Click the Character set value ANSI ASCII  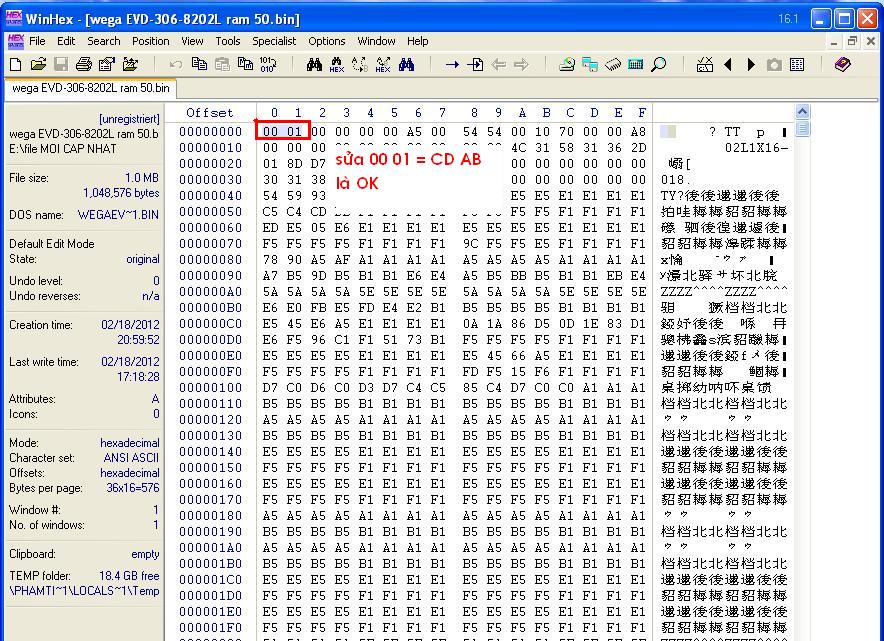coord(131,458)
